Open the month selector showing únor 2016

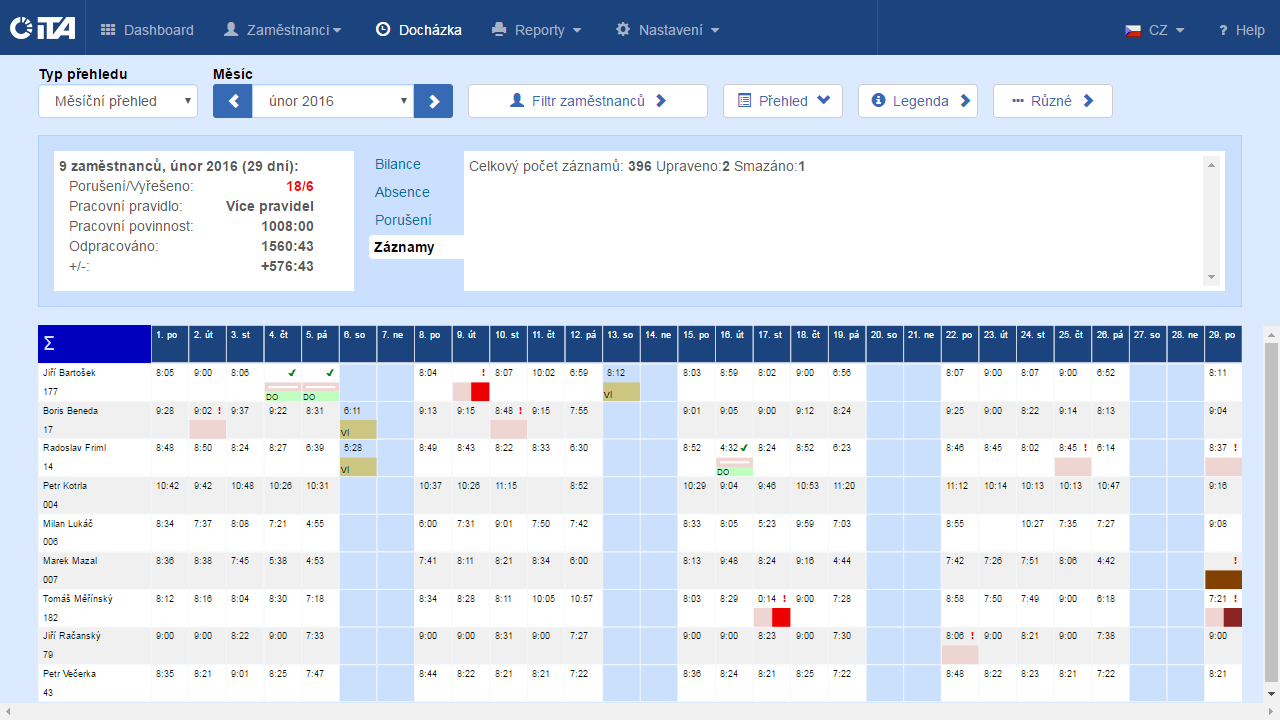pos(332,101)
